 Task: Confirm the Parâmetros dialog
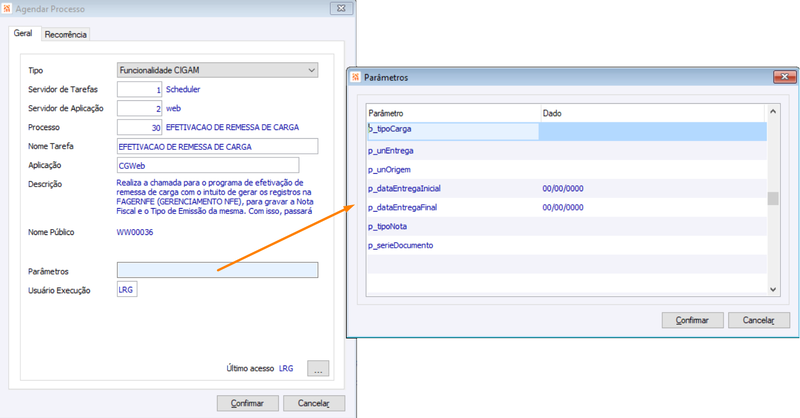tap(692, 320)
